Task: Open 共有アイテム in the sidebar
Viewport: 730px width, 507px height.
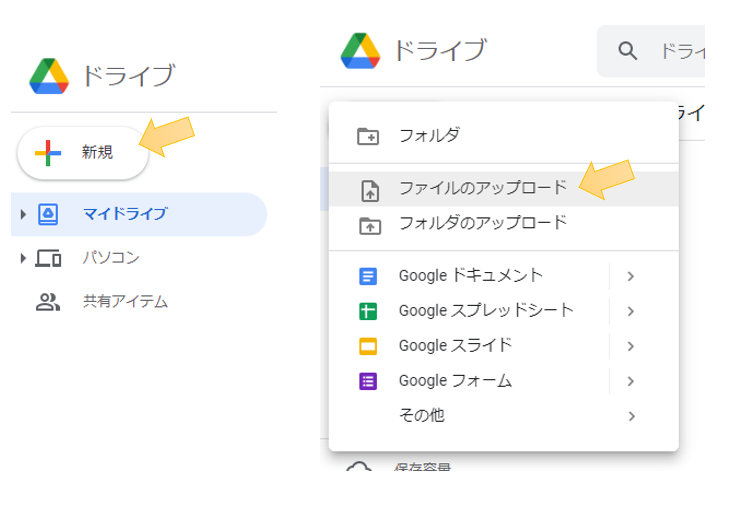Action: (125, 301)
